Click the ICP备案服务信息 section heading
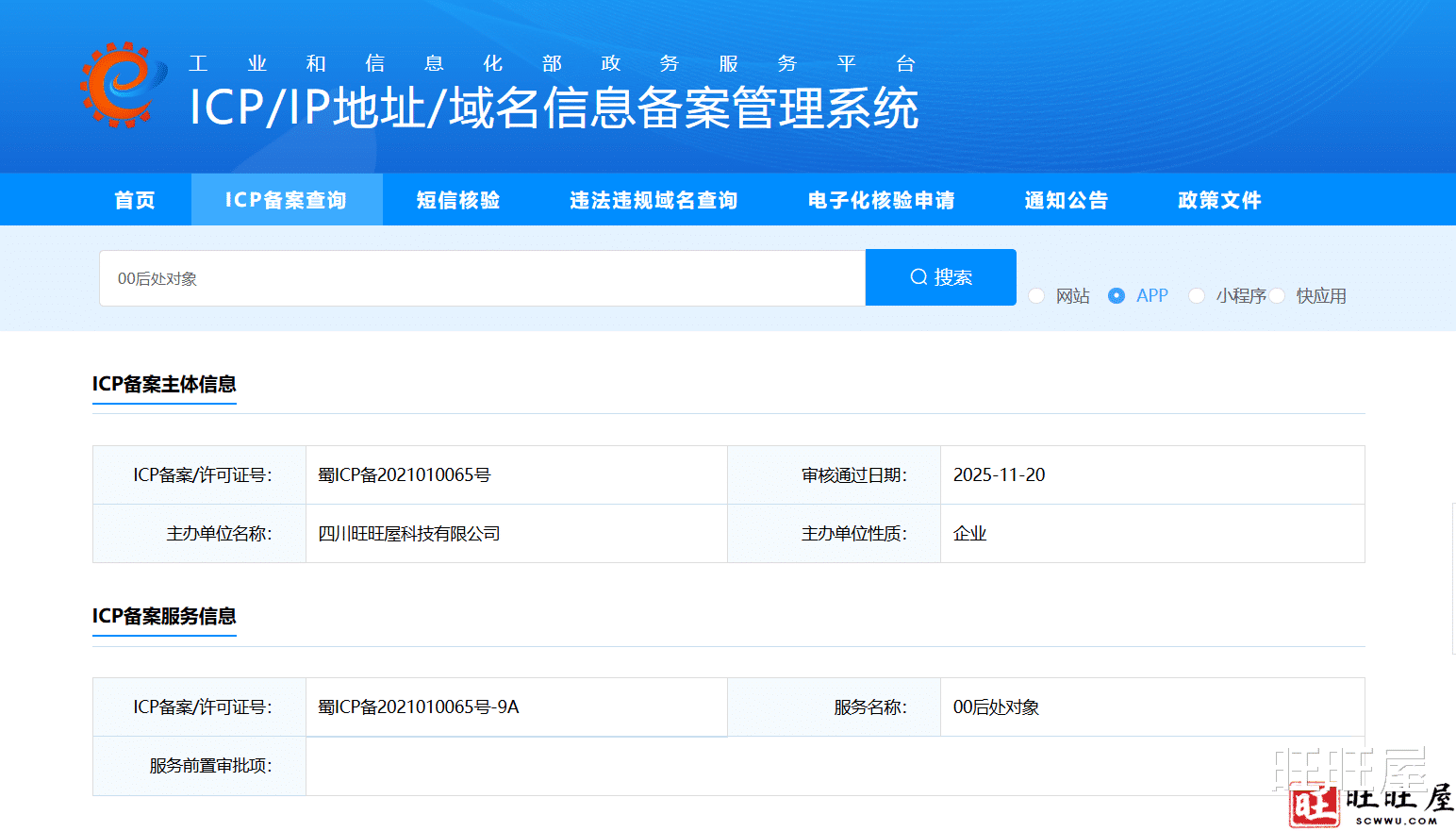This screenshot has width=1456, height=831. [x=164, y=616]
